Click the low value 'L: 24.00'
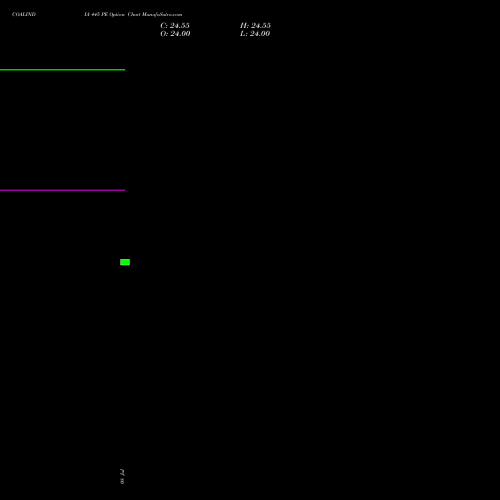 click(255, 34)
